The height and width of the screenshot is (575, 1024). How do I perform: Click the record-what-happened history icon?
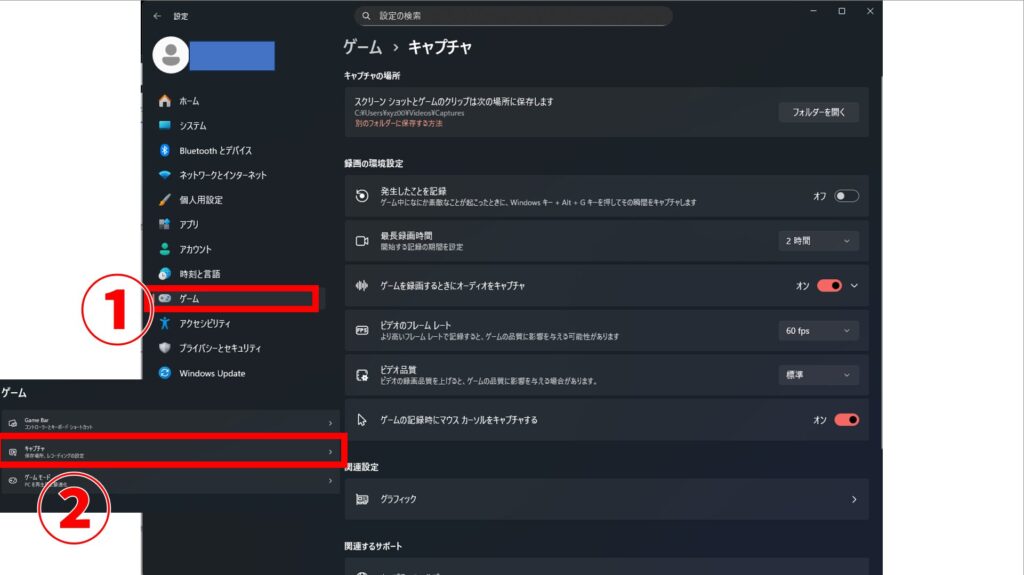pos(362,196)
